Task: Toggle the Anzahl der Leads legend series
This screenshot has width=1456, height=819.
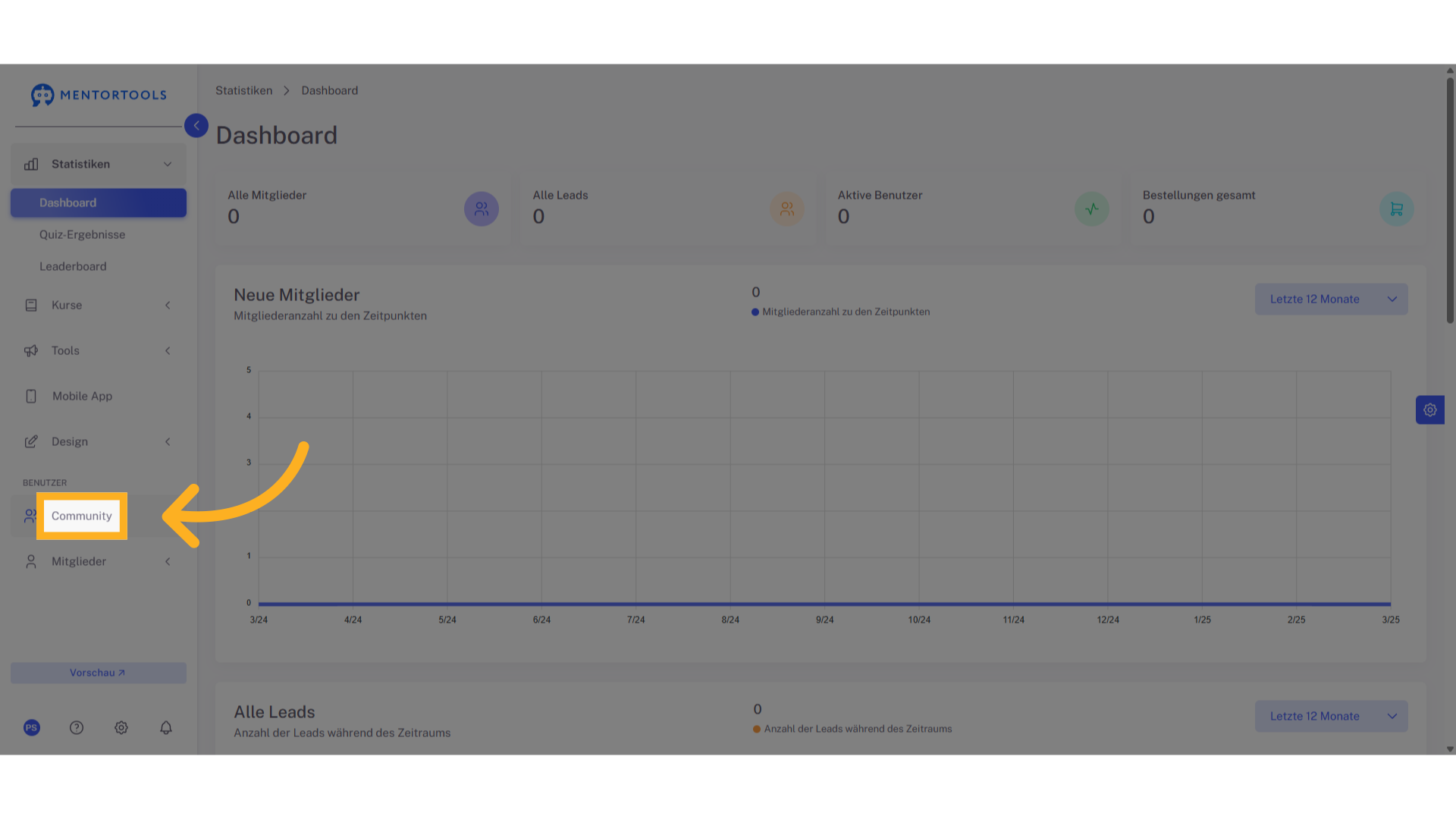Action: pos(852,729)
